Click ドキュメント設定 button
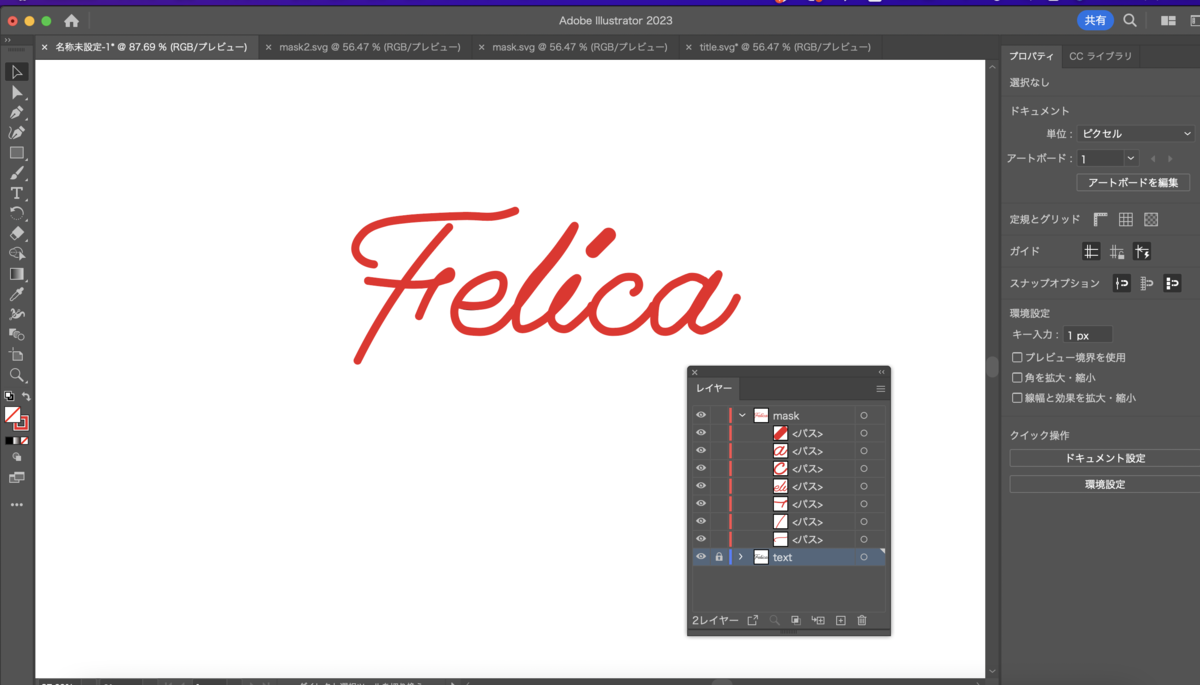 click(1105, 458)
